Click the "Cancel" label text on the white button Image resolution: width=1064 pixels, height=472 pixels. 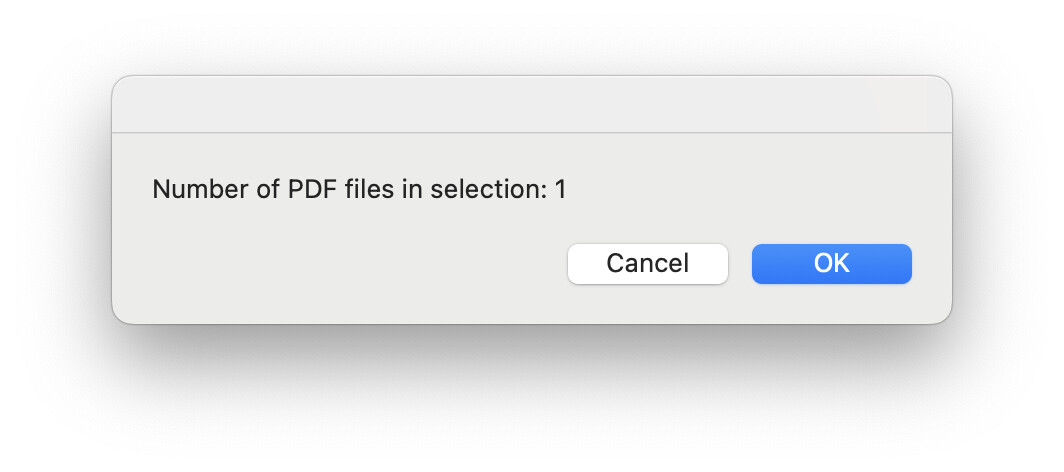(x=647, y=264)
